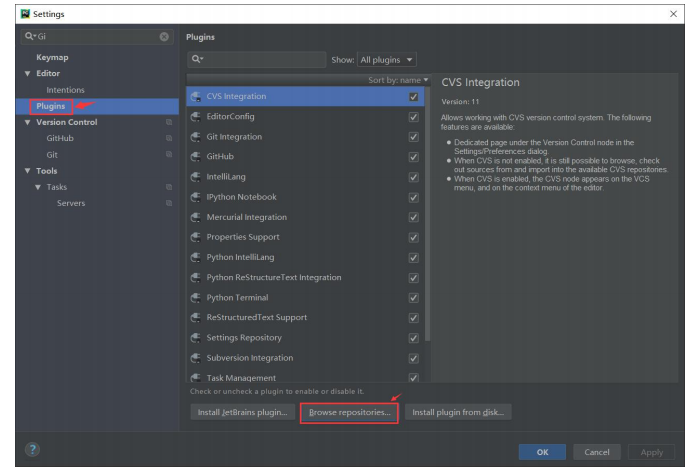Viewport: 697px width, 473px height.
Task: Select the Python IntelliLang plugin row
Action: pos(305,257)
